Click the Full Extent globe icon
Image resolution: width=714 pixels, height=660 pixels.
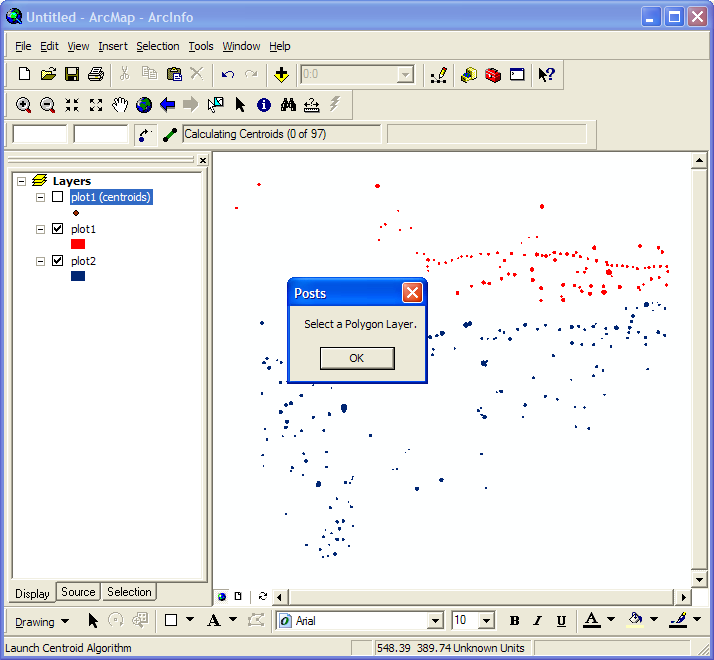(x=144, y=104)
